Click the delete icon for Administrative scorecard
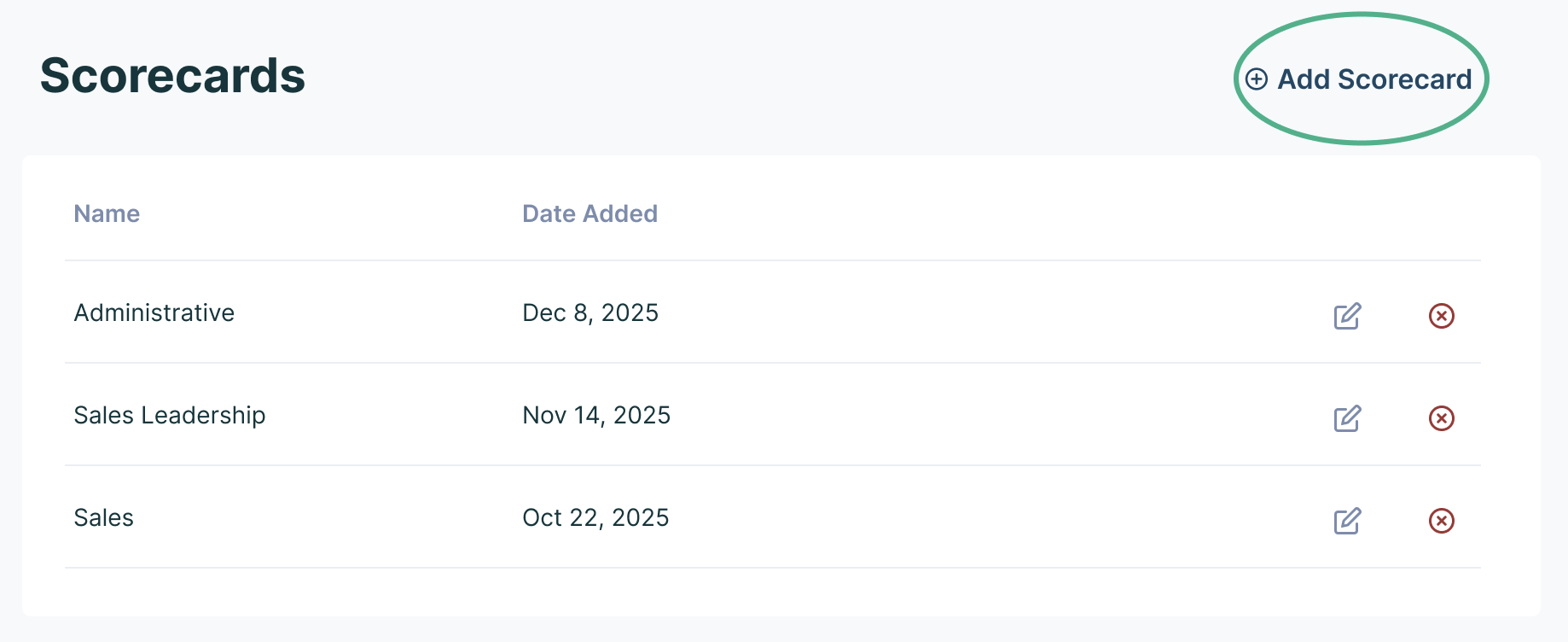 (1442, 316)
